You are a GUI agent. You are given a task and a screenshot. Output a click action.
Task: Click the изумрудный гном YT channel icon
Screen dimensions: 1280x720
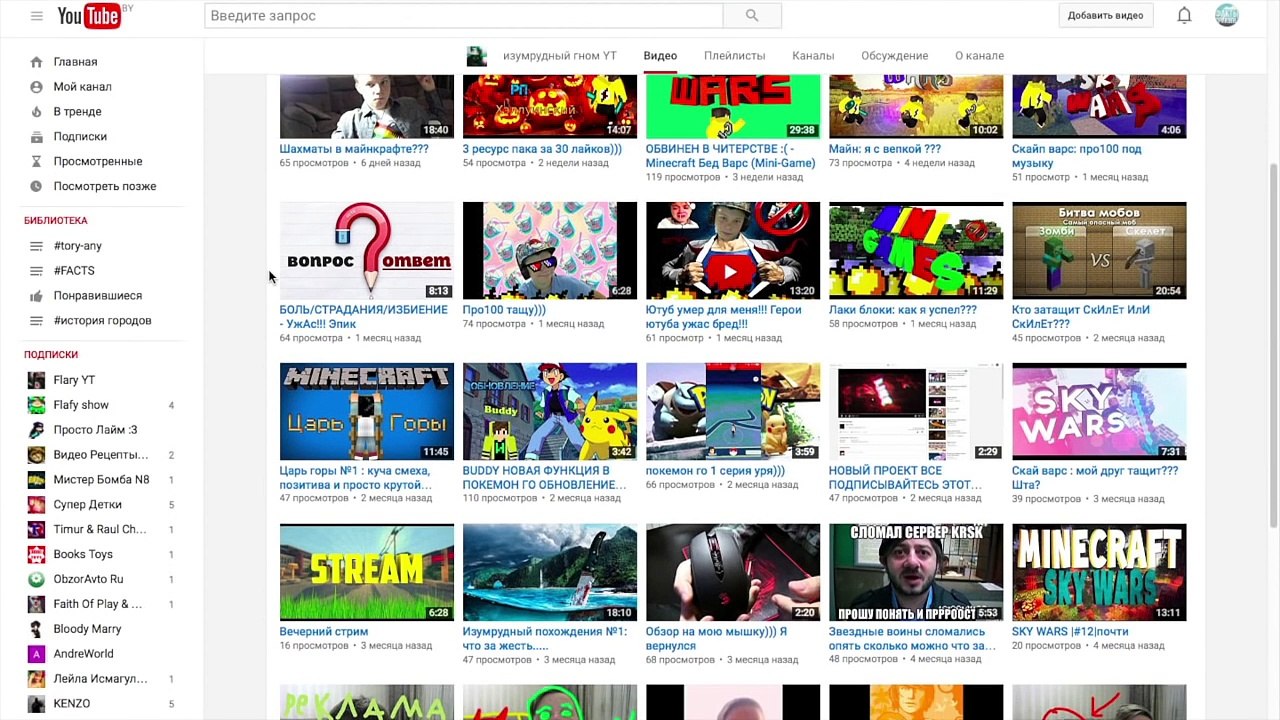click(x=476, y=56)
